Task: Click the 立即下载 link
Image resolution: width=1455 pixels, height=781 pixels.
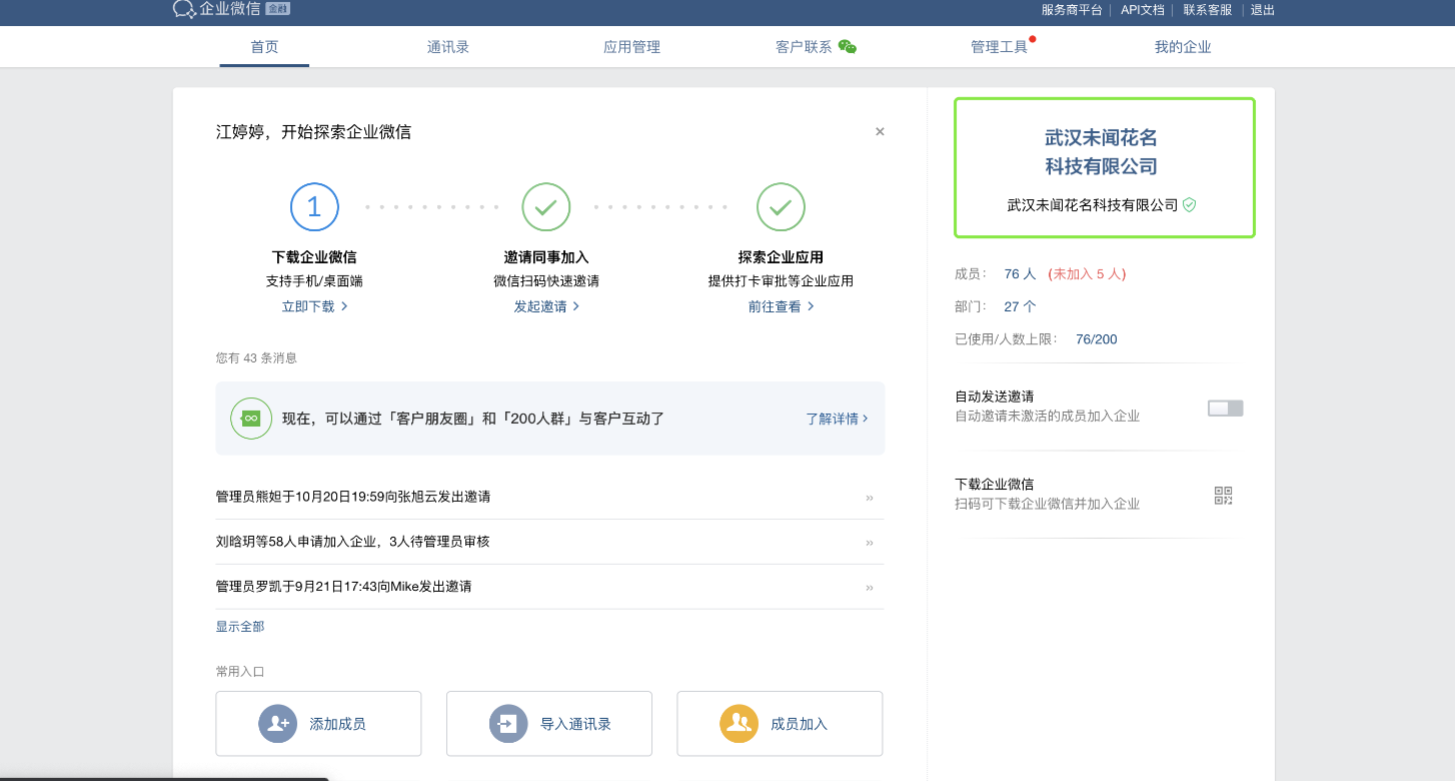Action: (x=308, y=306)
